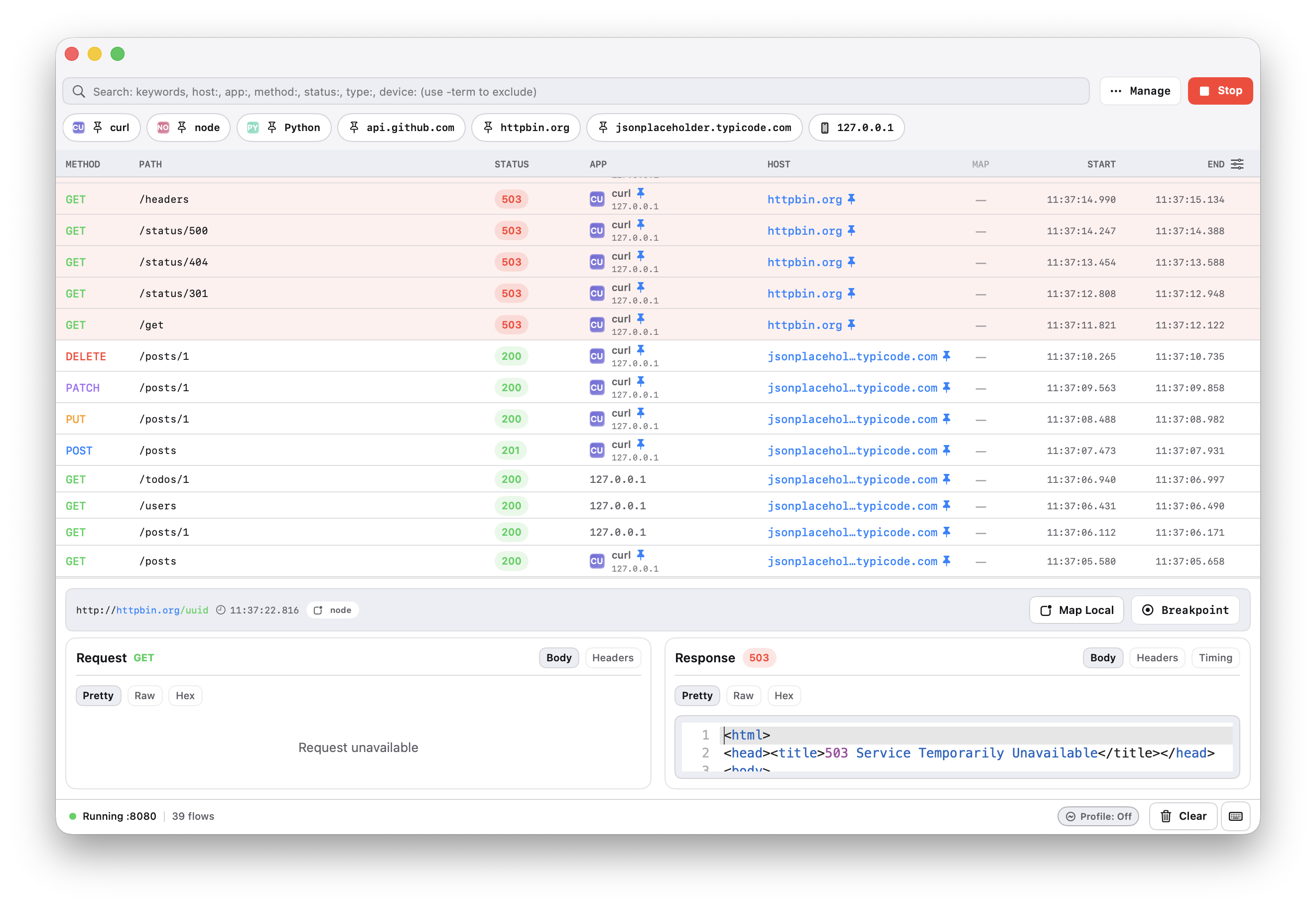Switch Response view to Raw
The width and height of the screenshot is (1316, 908).
tap(743, 696)
